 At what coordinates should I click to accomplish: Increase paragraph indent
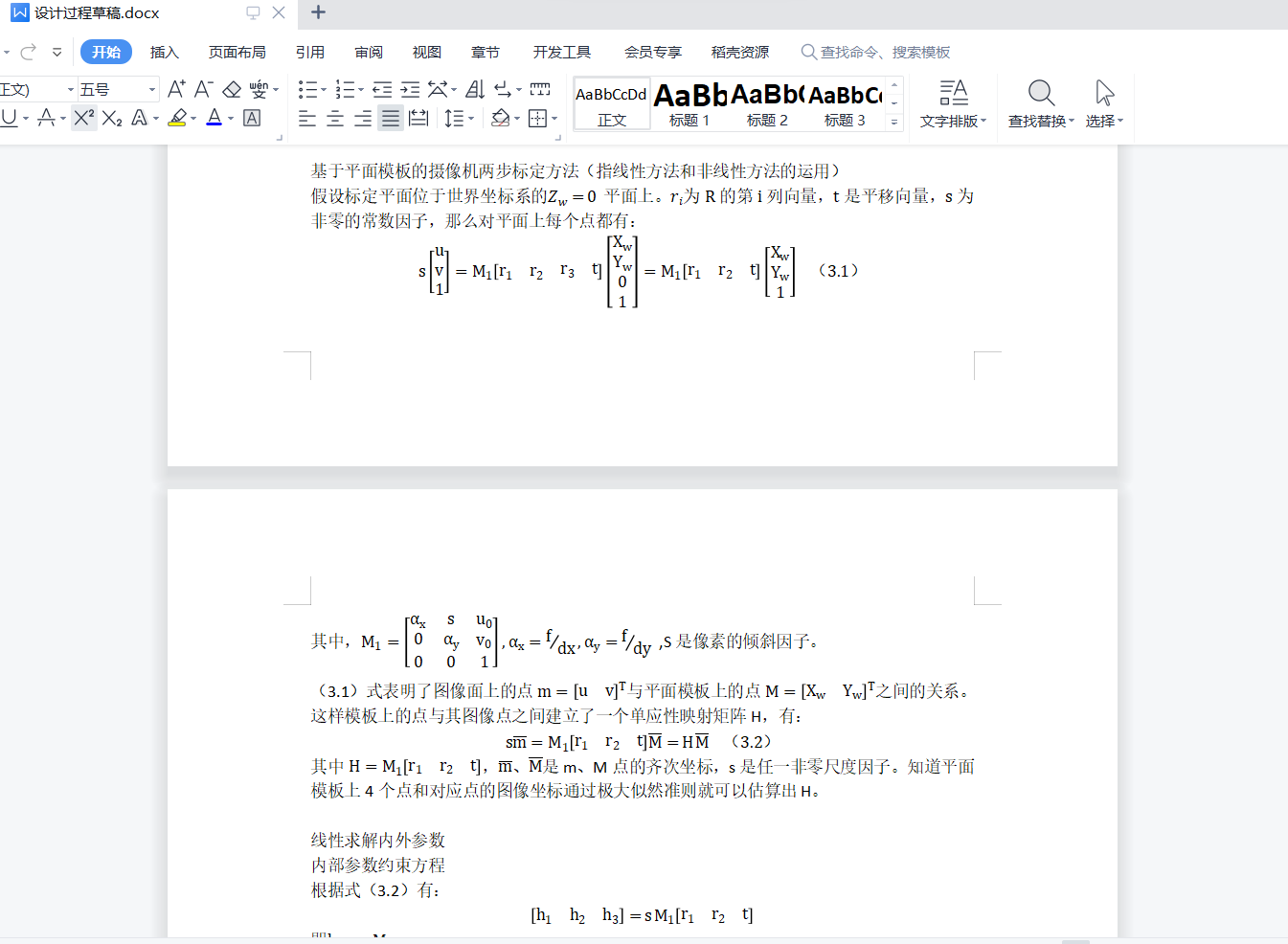410,89
